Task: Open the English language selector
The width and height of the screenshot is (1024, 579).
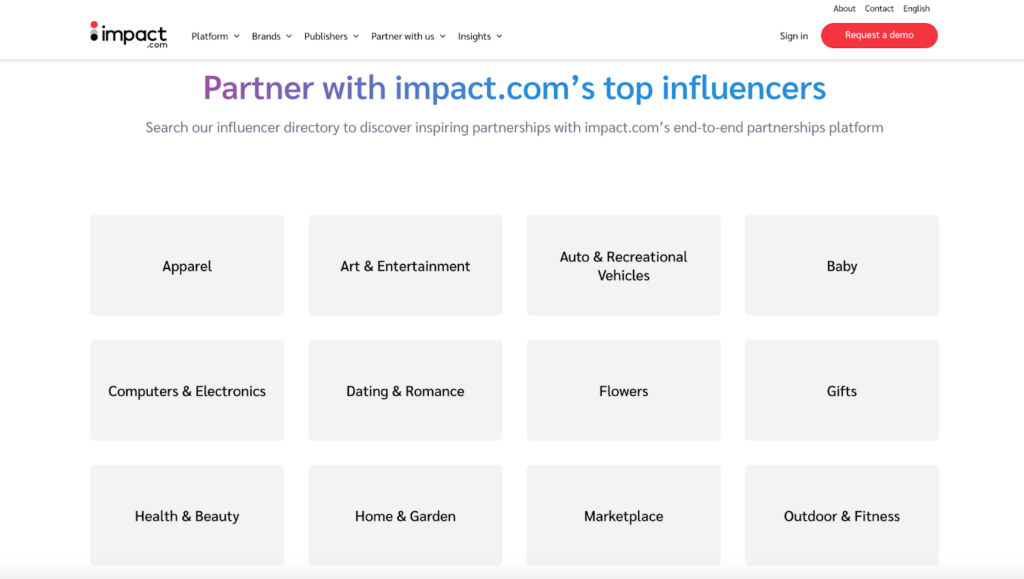Action: (x=916, y=8)
